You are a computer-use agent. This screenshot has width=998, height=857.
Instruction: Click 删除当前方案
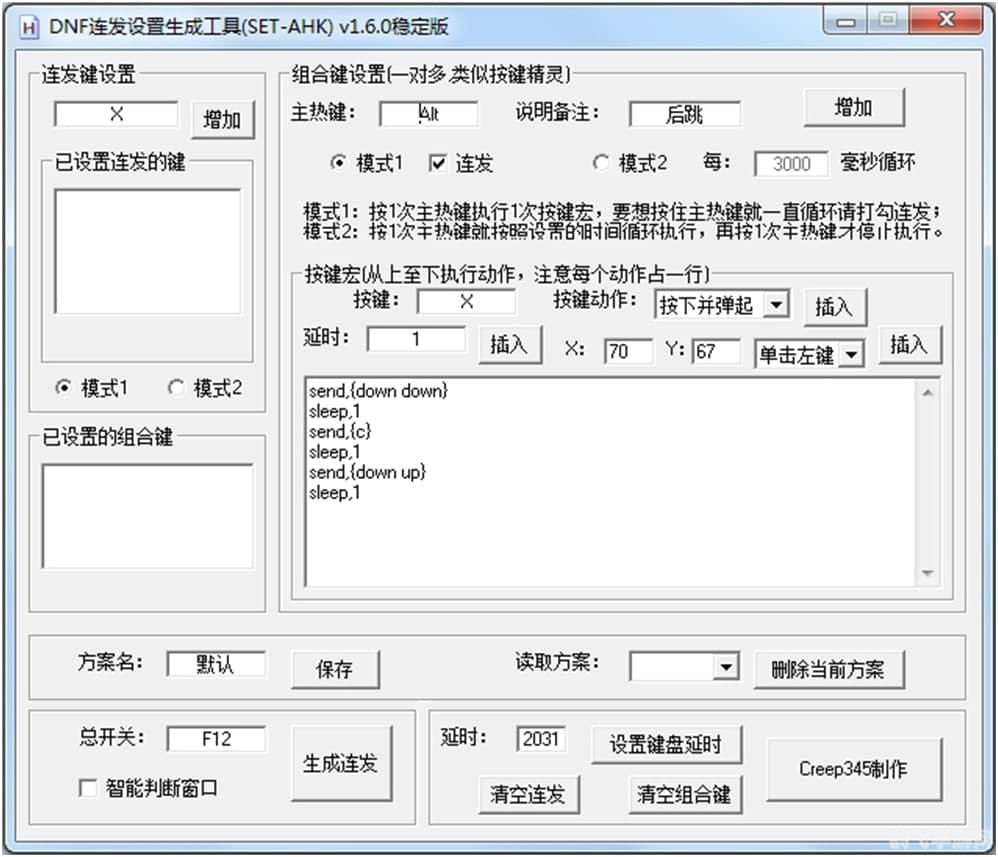click(830, 670)
